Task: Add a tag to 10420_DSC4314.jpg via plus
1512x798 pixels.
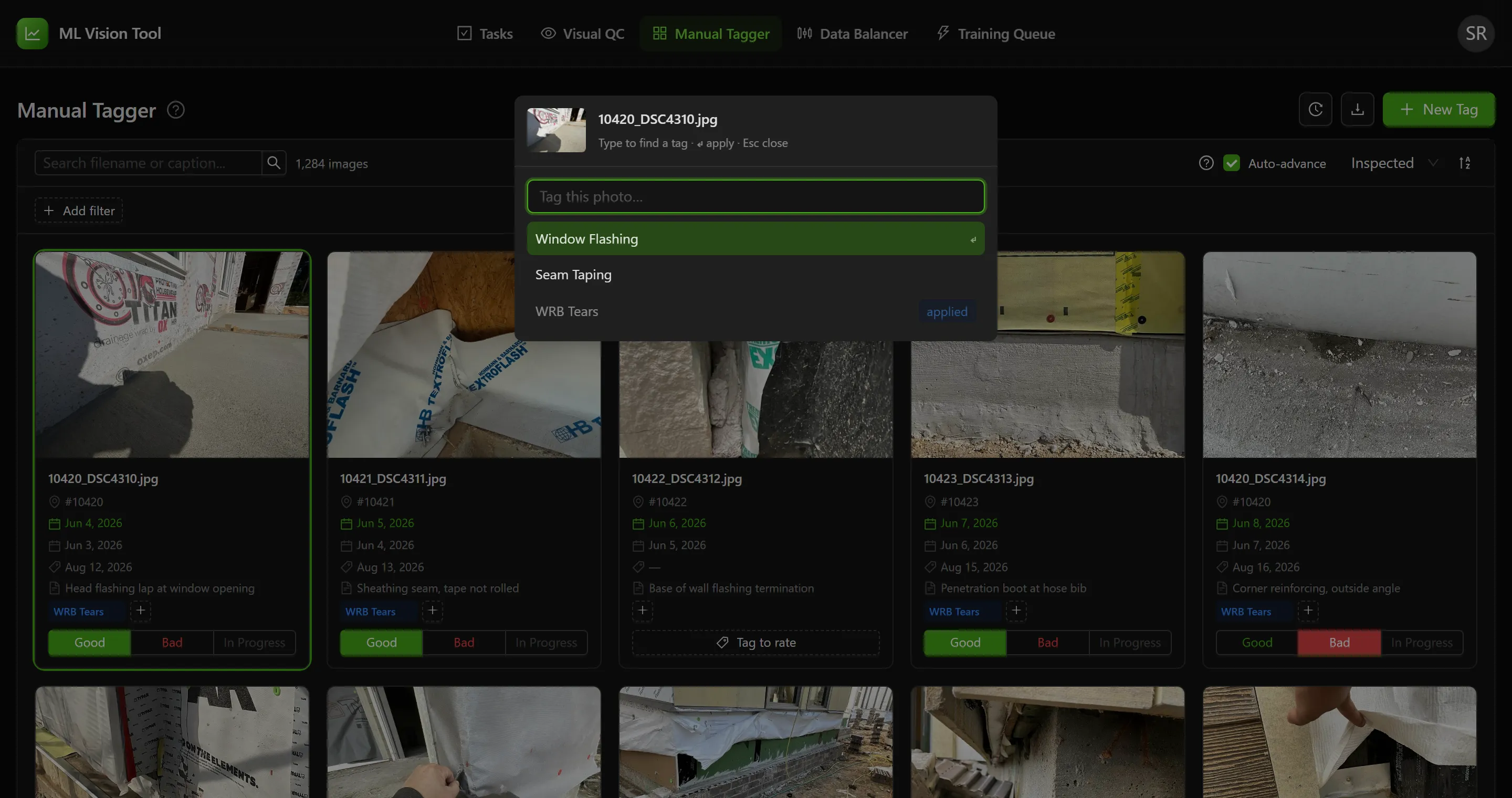Action: click(x=1308, y=610)
